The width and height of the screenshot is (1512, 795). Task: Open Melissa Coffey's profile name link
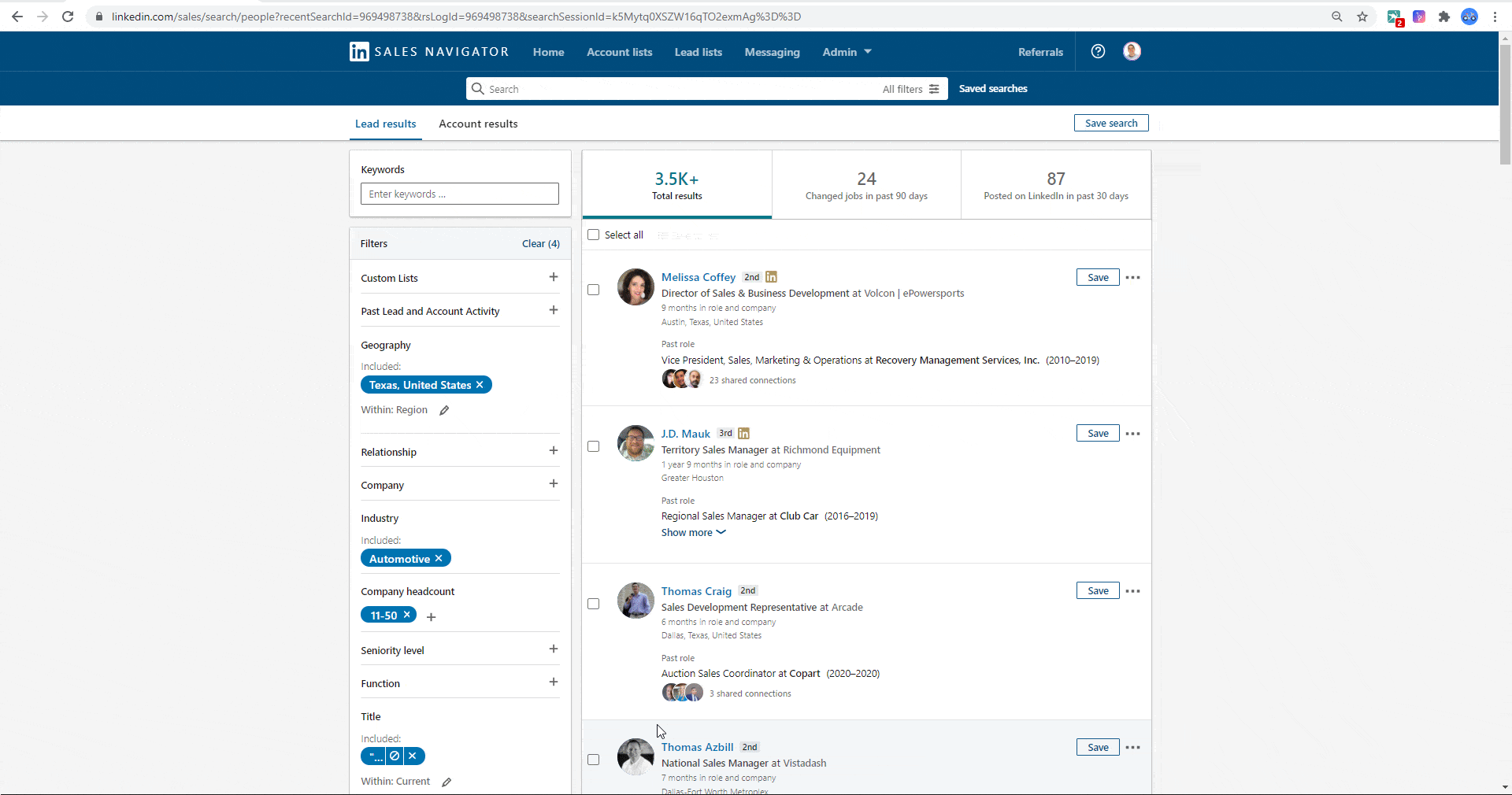pyautogui.click(x=699, y=277)
